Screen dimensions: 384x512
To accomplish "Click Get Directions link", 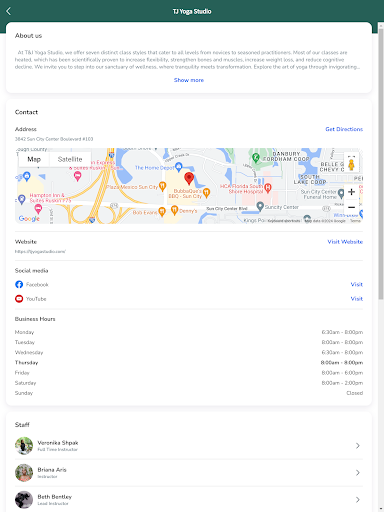I will (344, 129).
